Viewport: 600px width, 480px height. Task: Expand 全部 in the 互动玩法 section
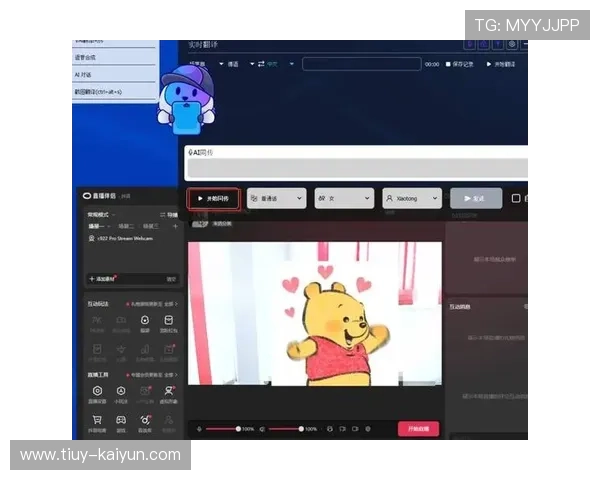click(x=171, y=304)
